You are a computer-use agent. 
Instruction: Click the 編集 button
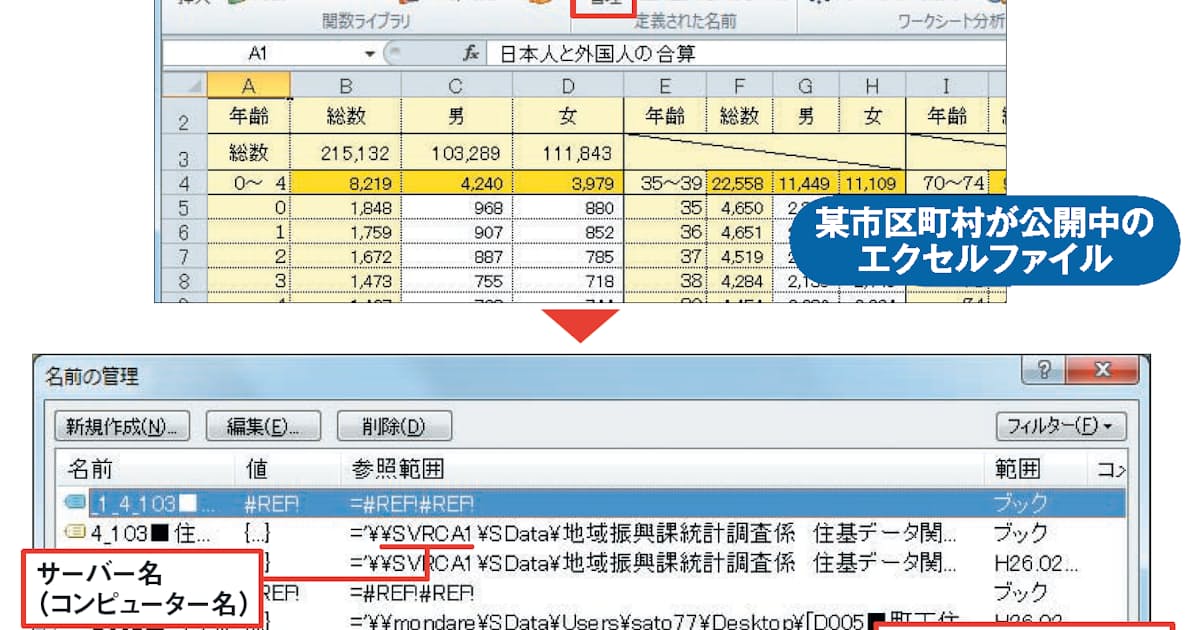(x=264, y=427)
